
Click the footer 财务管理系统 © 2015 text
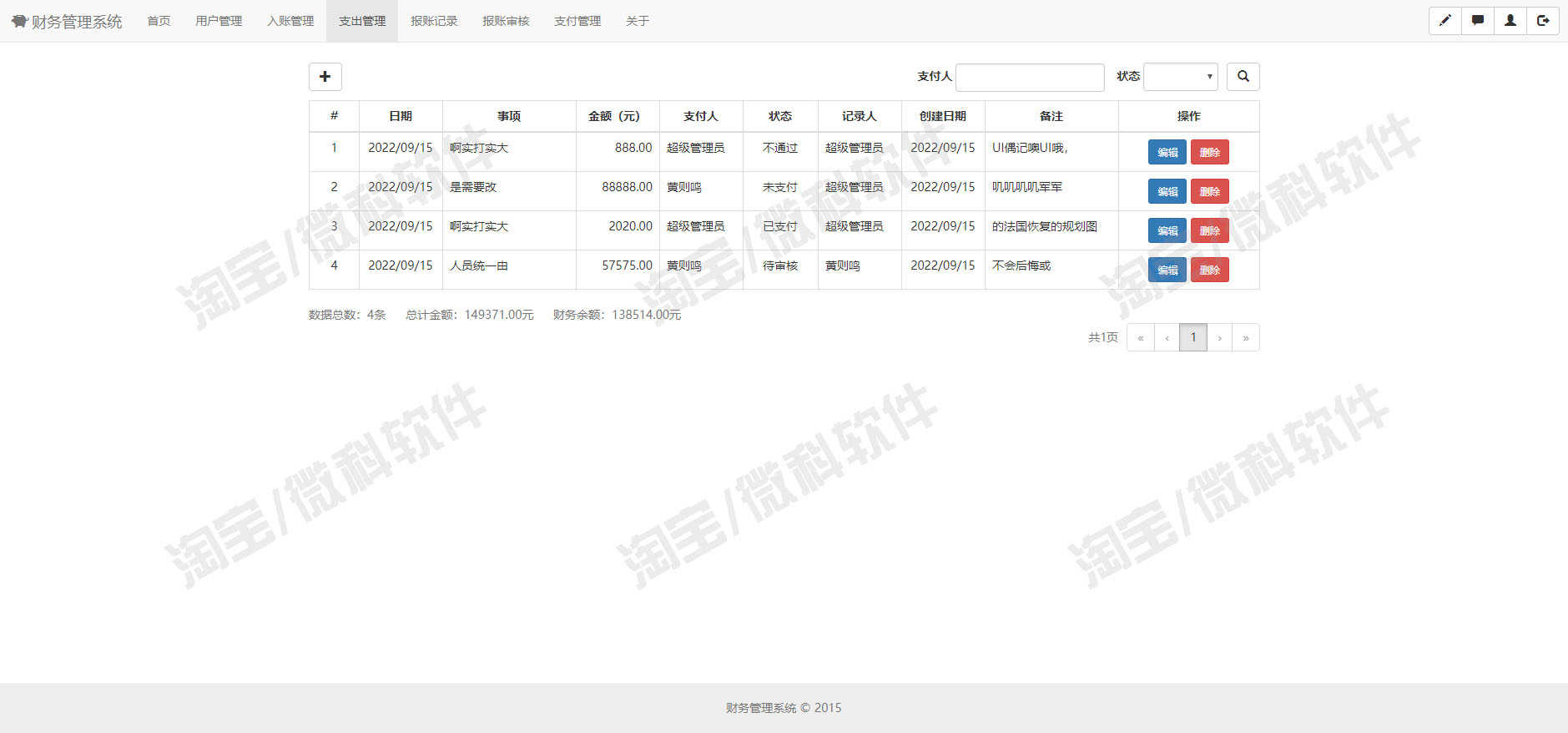(x=784, y=708)
